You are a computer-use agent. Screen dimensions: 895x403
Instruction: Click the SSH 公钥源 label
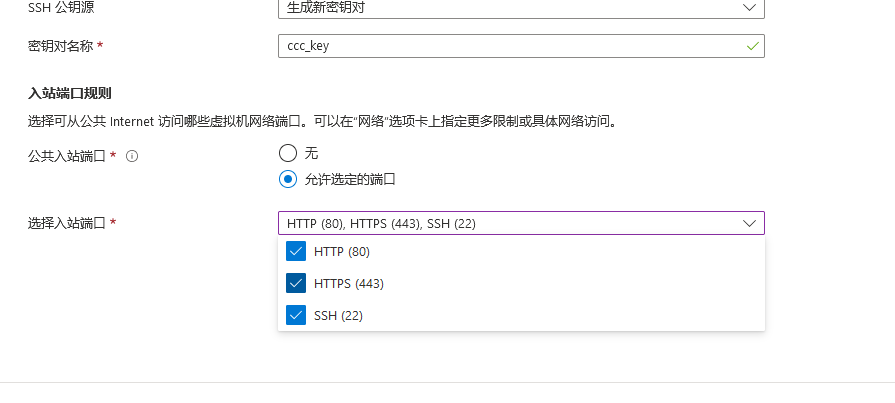point(68,7)
